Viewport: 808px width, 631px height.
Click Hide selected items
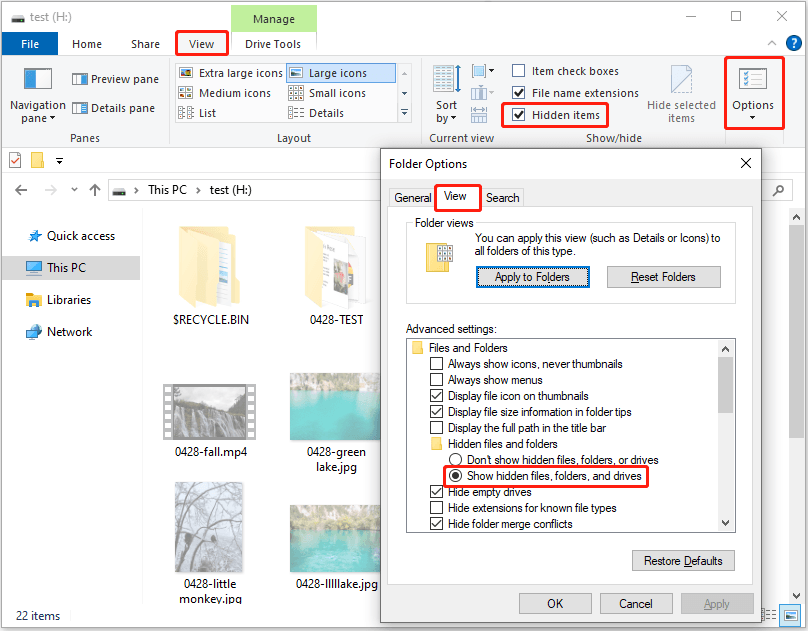coord(681,95)
